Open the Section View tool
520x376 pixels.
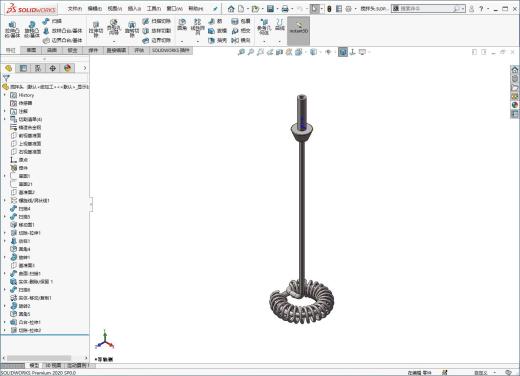point(279,52)
